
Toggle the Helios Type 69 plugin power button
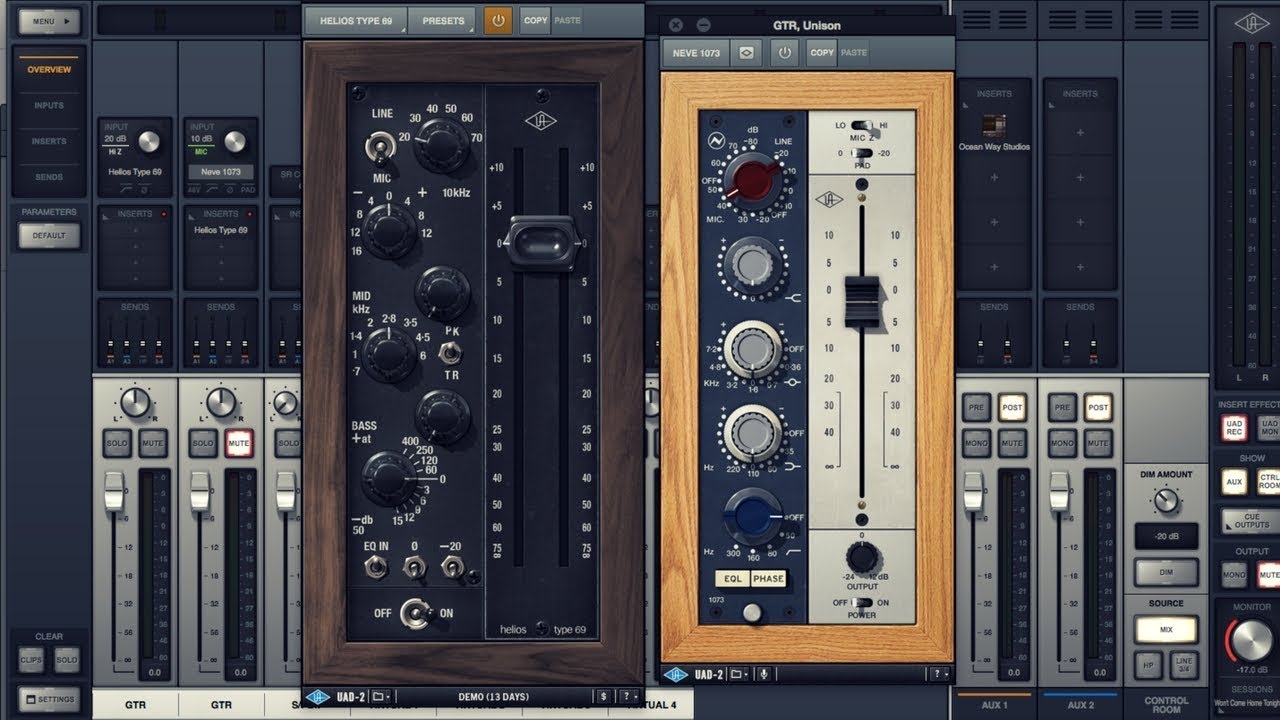coord(498,20)
